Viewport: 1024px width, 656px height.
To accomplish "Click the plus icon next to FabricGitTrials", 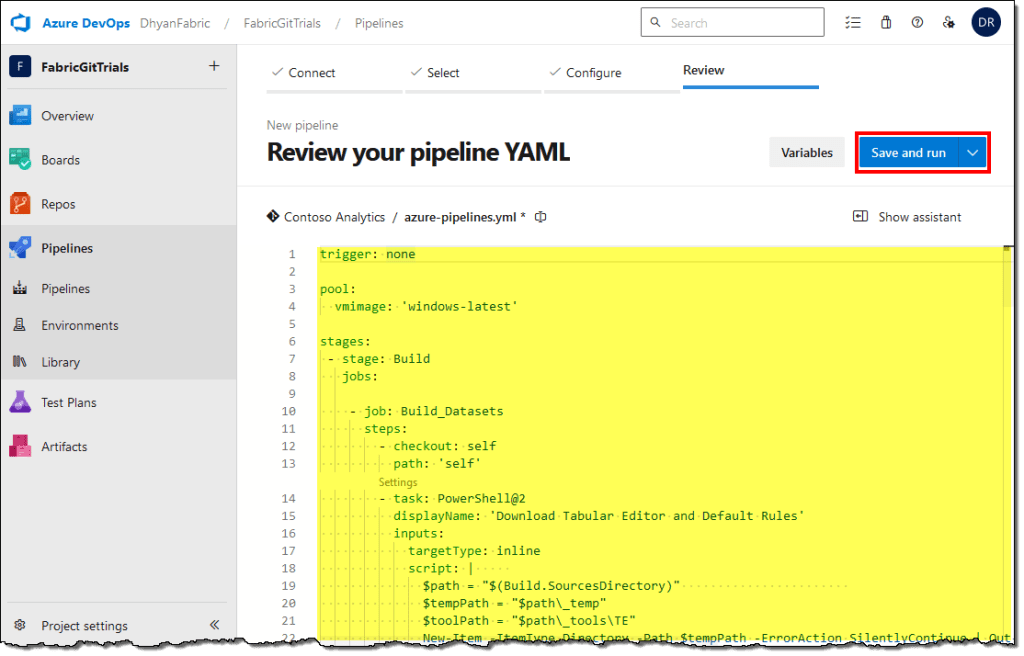I will [x=213, y=67].
